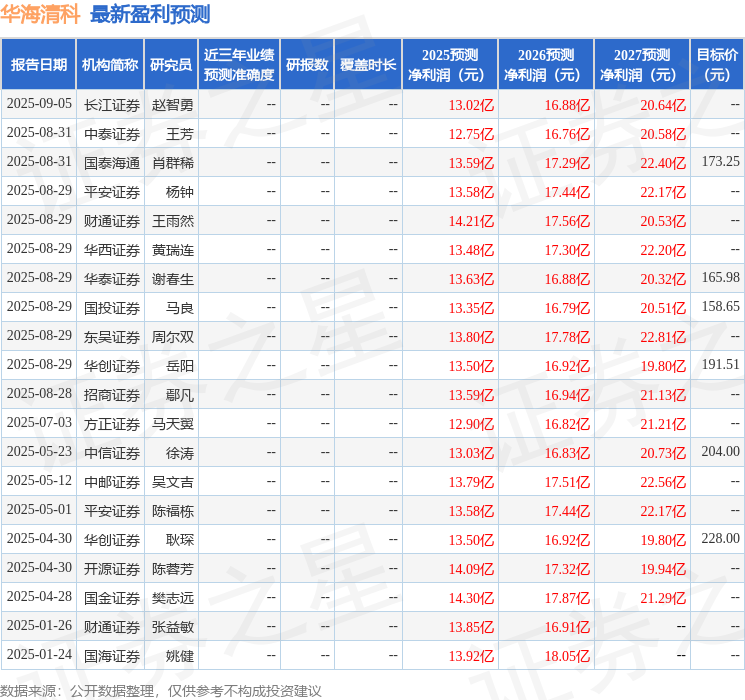The width and height of the screenshot is (745, 700).
Task: Click analyst name 张益敏
Action: click(173, 627)
